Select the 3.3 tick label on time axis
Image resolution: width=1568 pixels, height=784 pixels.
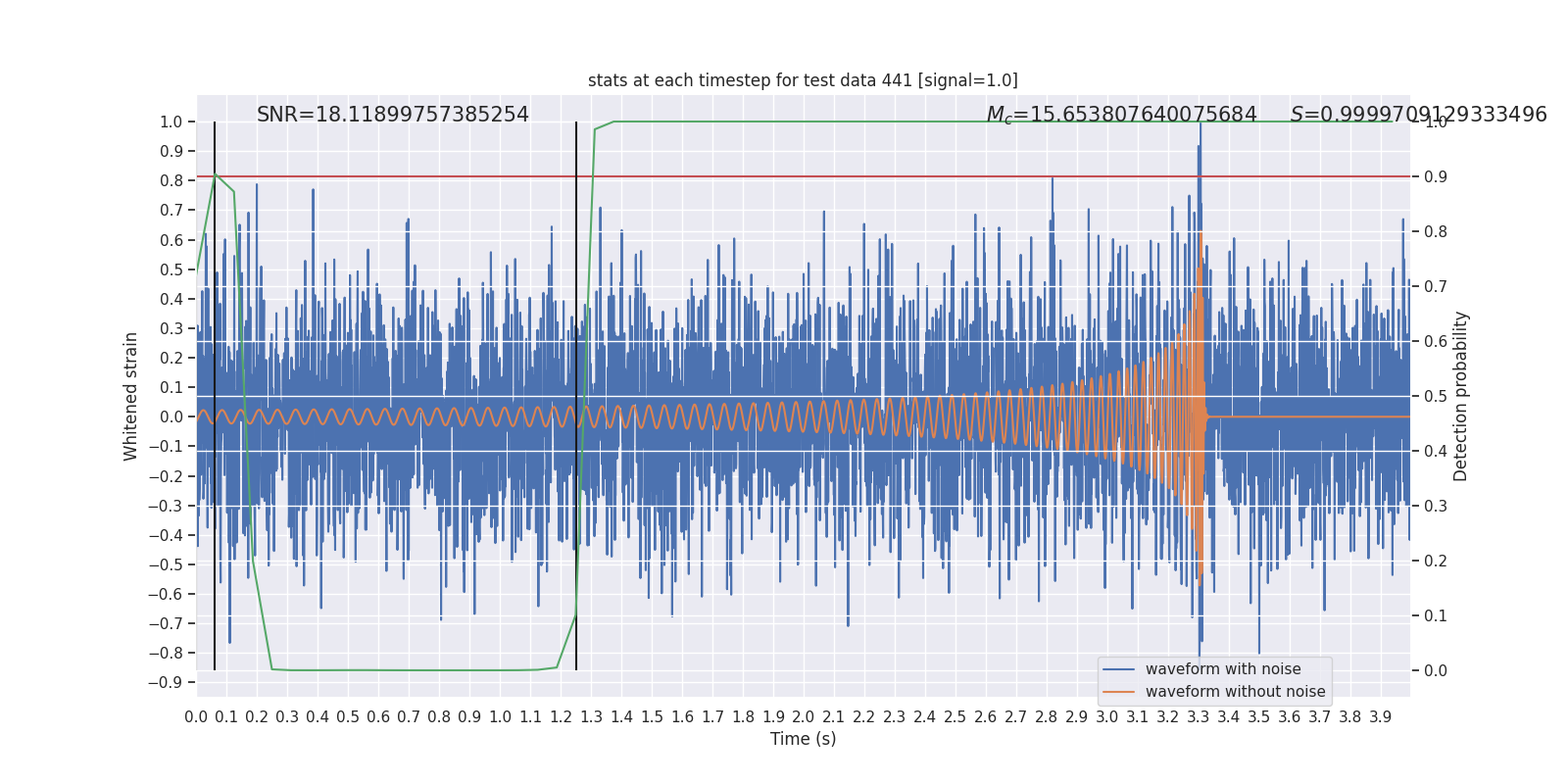(x=1198, y=717)
